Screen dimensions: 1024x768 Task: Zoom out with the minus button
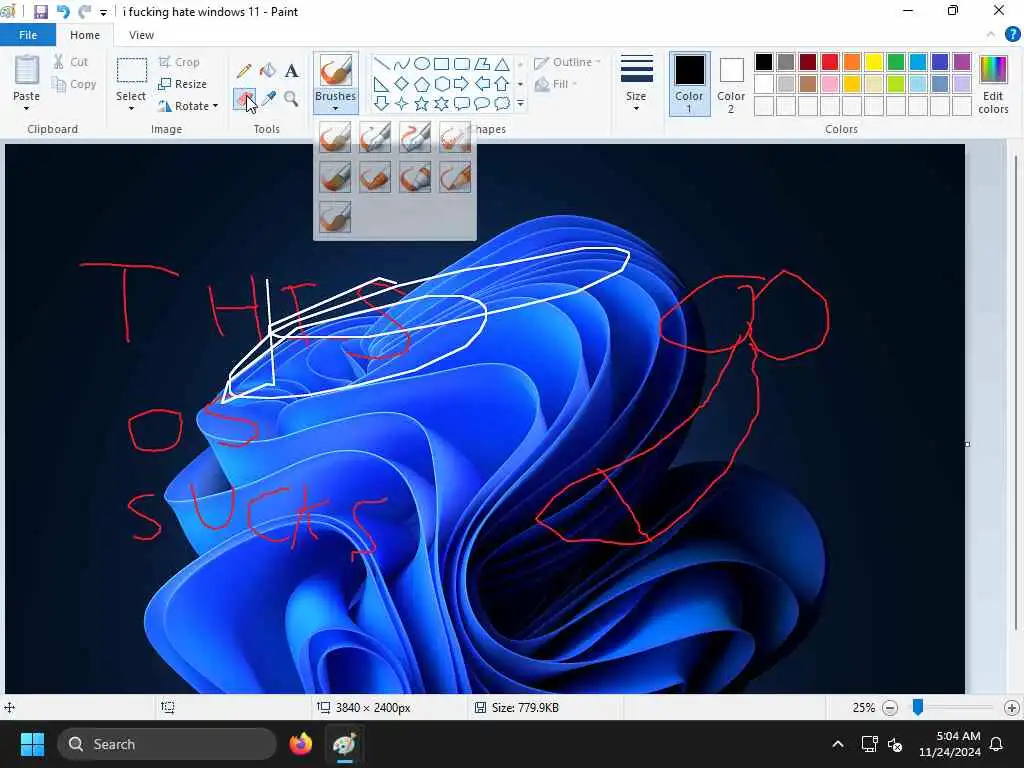pyautogui.click(x=889, y=707)
